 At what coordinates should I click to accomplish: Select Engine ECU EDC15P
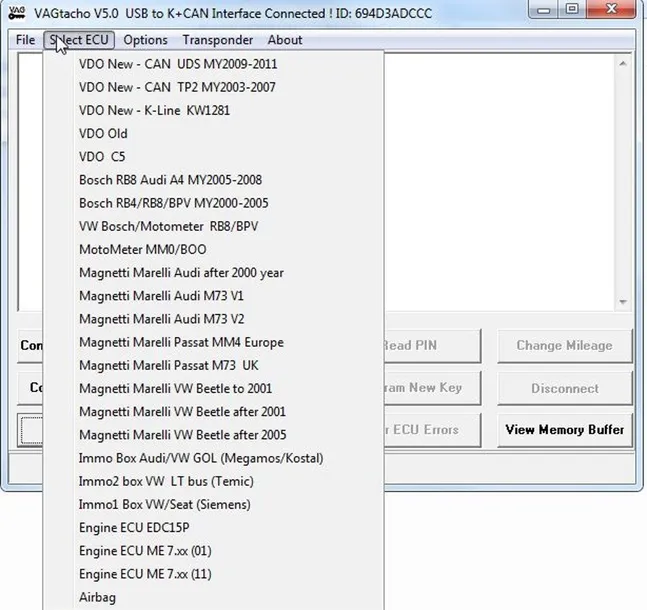pos(134,527)
